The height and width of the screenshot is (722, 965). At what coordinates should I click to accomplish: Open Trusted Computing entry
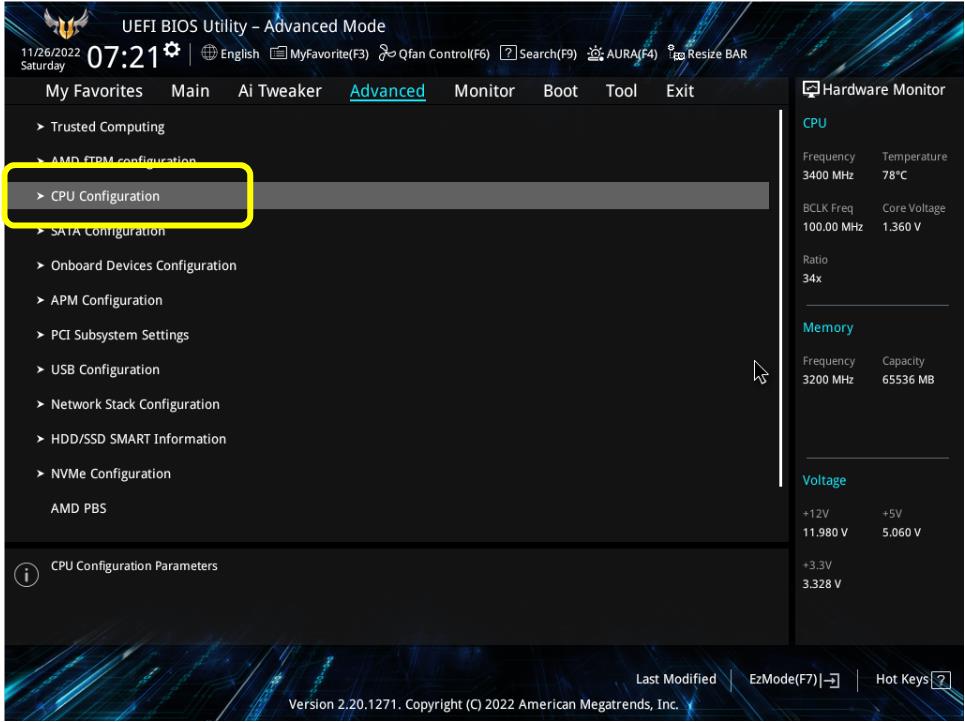click(108, 127)
